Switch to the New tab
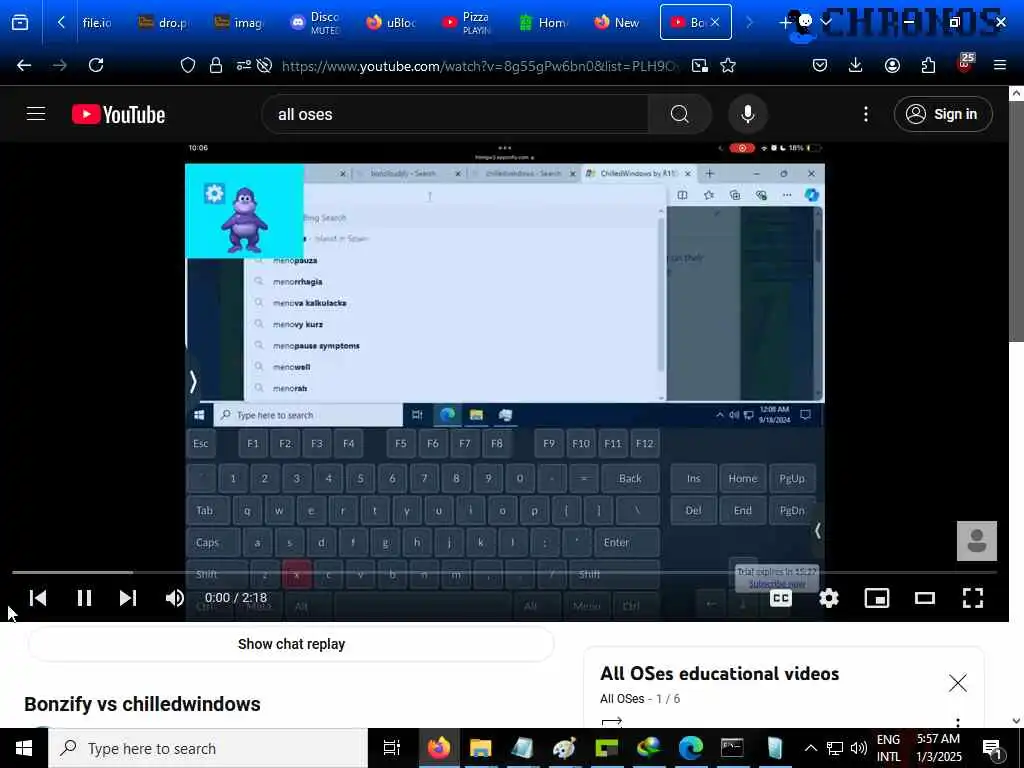 (x=619, y=23)
